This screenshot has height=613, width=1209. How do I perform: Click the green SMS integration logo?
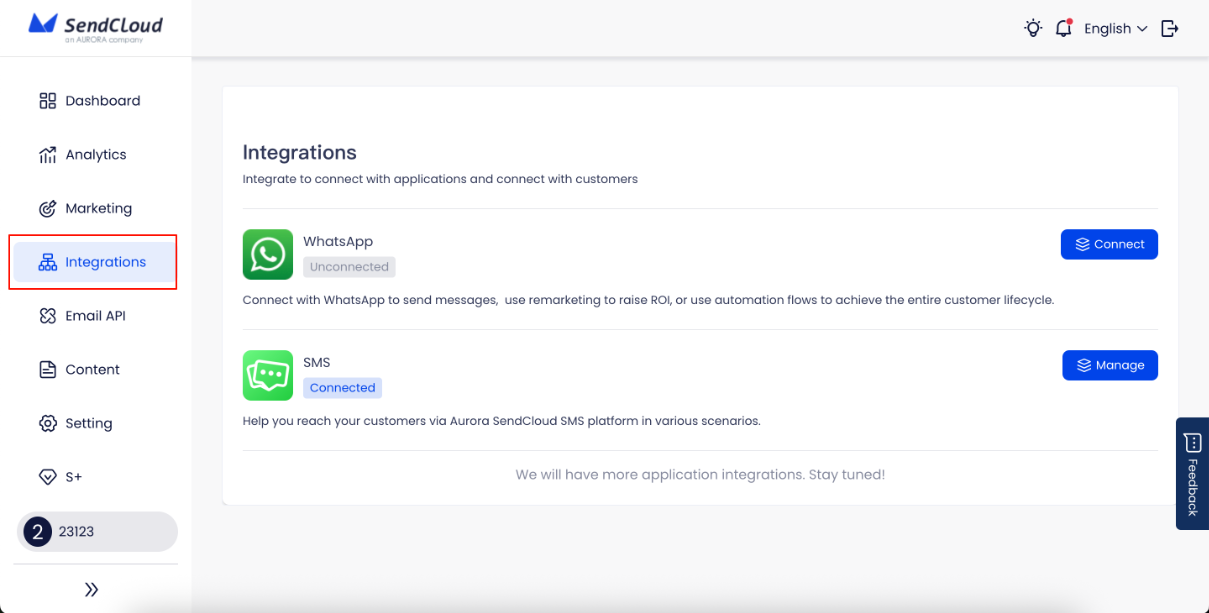point(267,375)
